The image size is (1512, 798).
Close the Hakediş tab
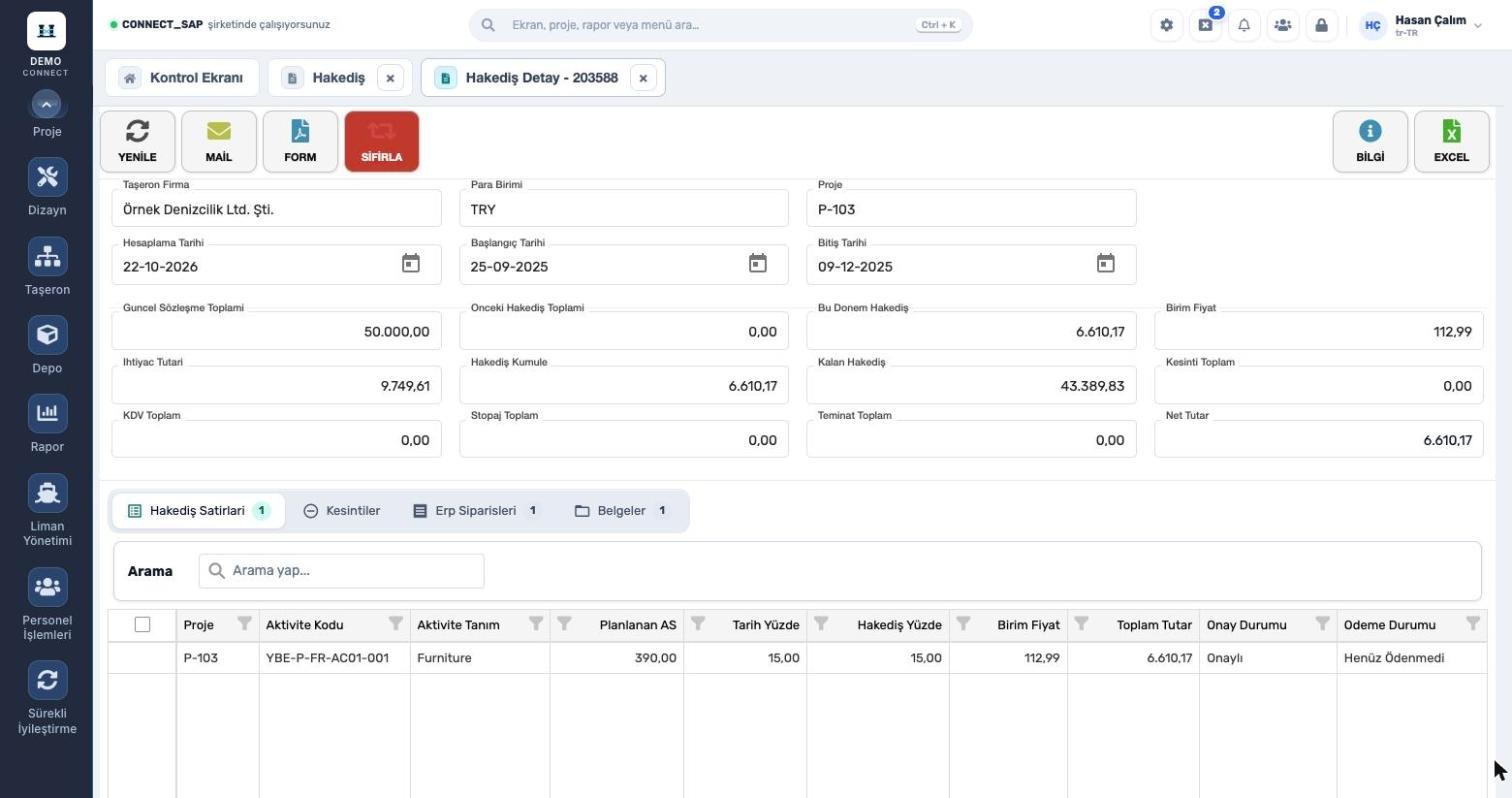pyautogui.click(x=390, y=78)
